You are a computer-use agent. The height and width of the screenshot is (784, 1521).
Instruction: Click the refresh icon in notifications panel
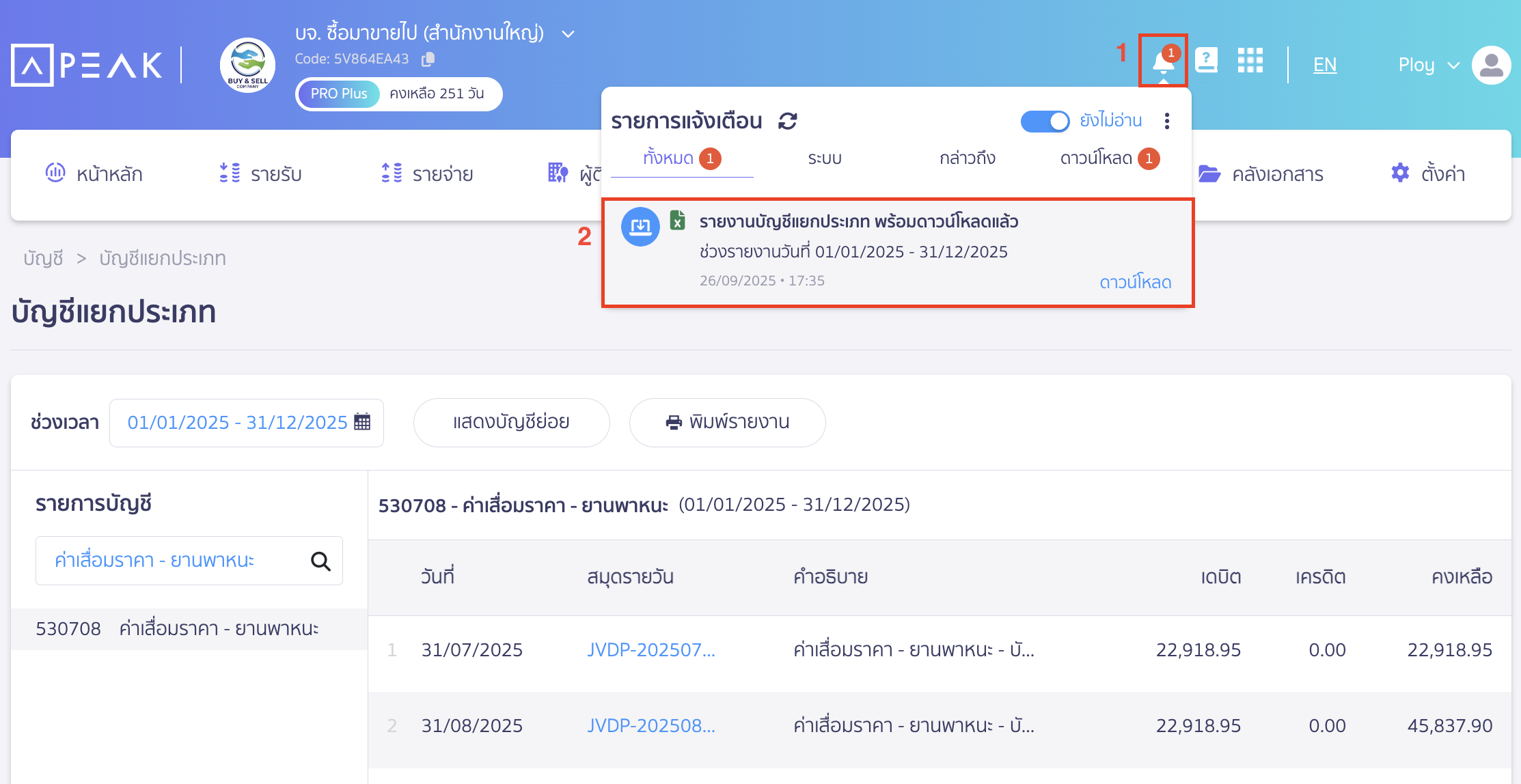789,120
